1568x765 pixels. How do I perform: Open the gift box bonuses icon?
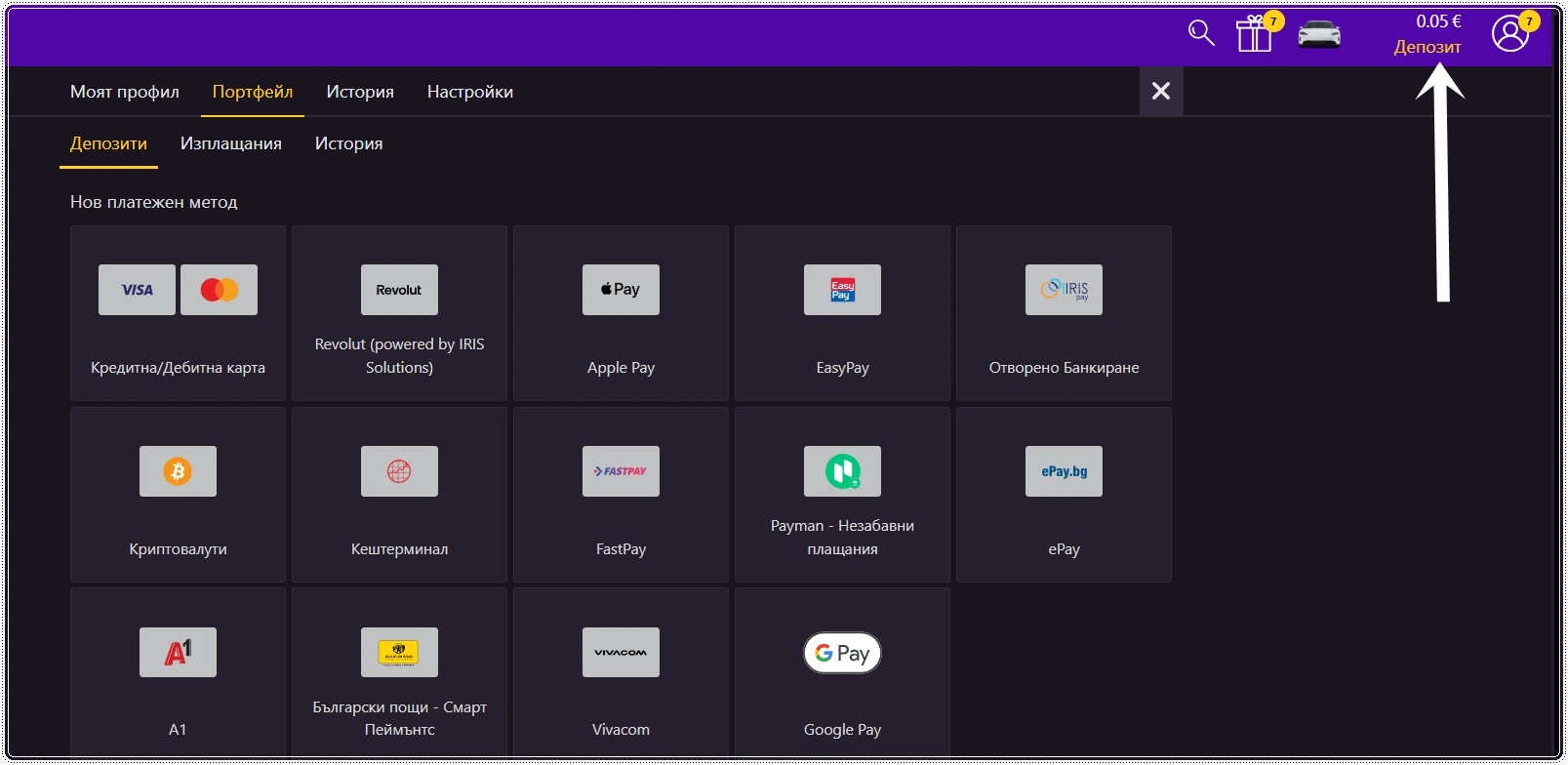click(x=1255, y=33)
